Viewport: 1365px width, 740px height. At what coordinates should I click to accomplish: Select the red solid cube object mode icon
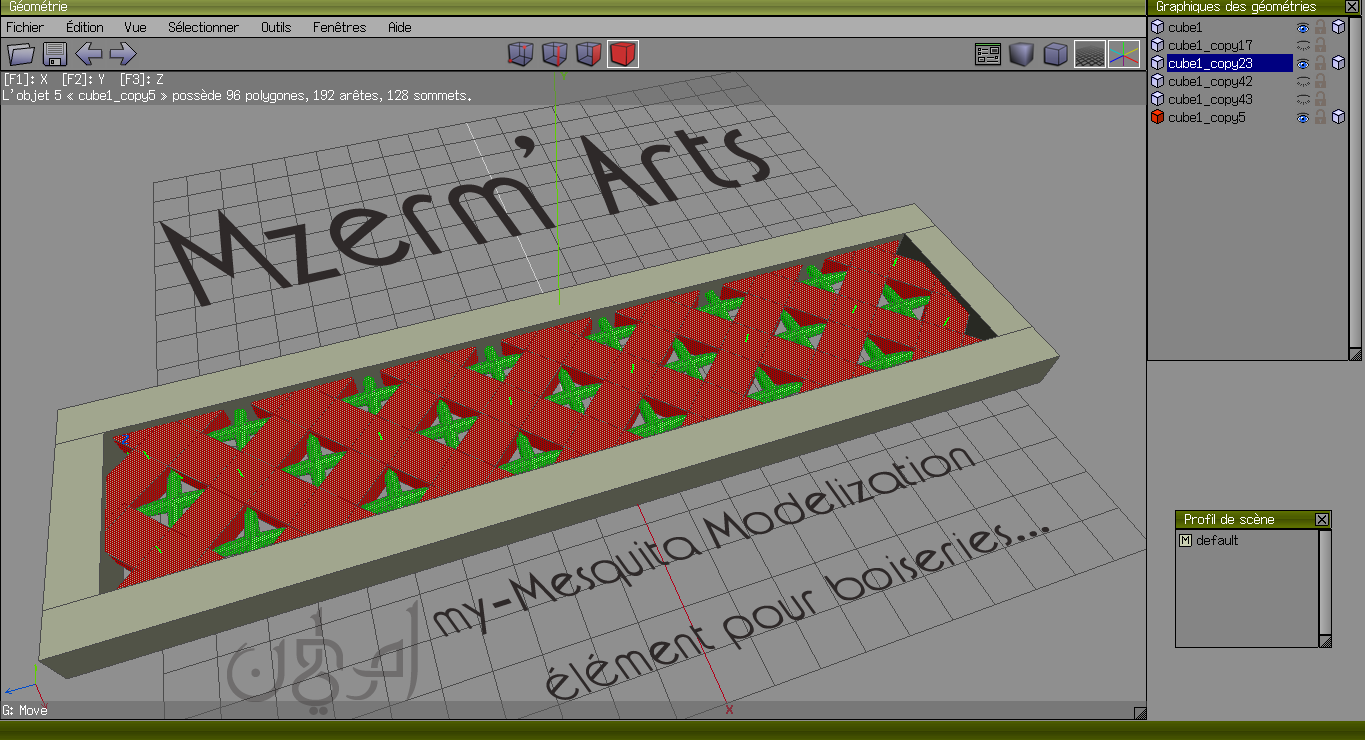click(x=622, y=54)
